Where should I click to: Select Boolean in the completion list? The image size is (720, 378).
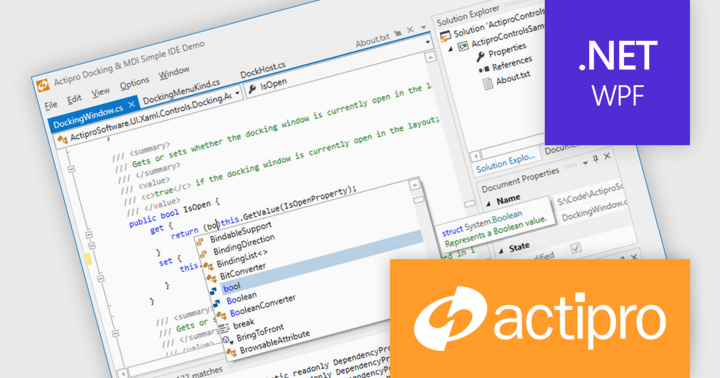tap(242, 298)
